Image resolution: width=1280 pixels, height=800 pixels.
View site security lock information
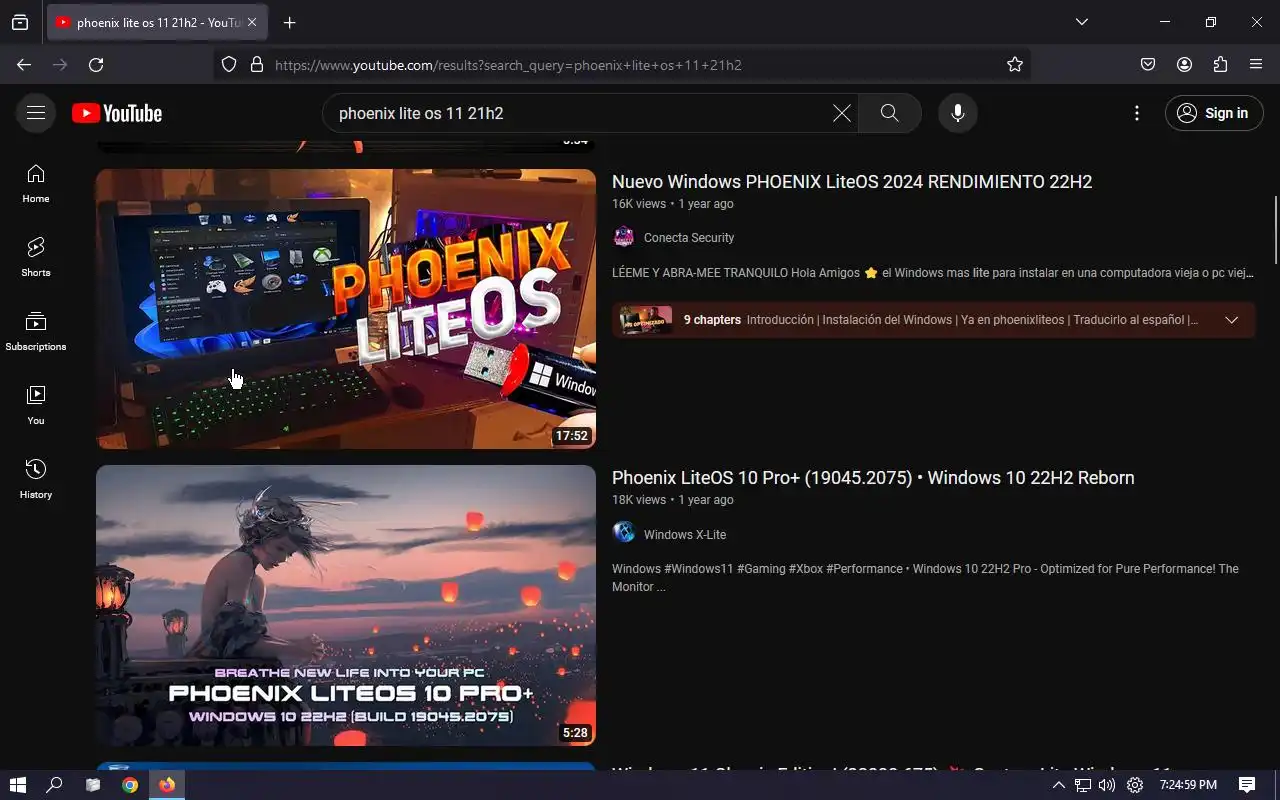[x=257, y=64]
